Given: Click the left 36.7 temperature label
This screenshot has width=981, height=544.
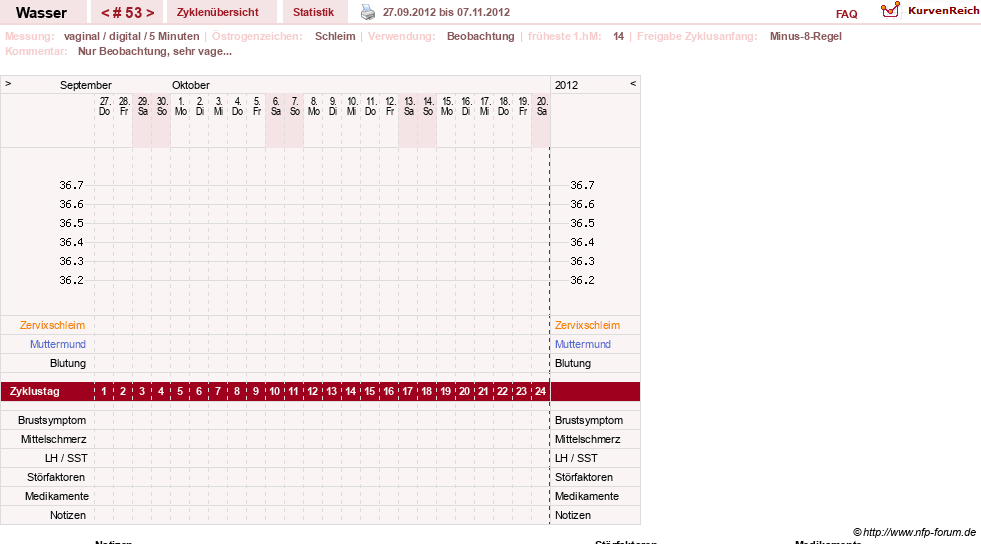Looking at the screenshot, I should (71, 185).
